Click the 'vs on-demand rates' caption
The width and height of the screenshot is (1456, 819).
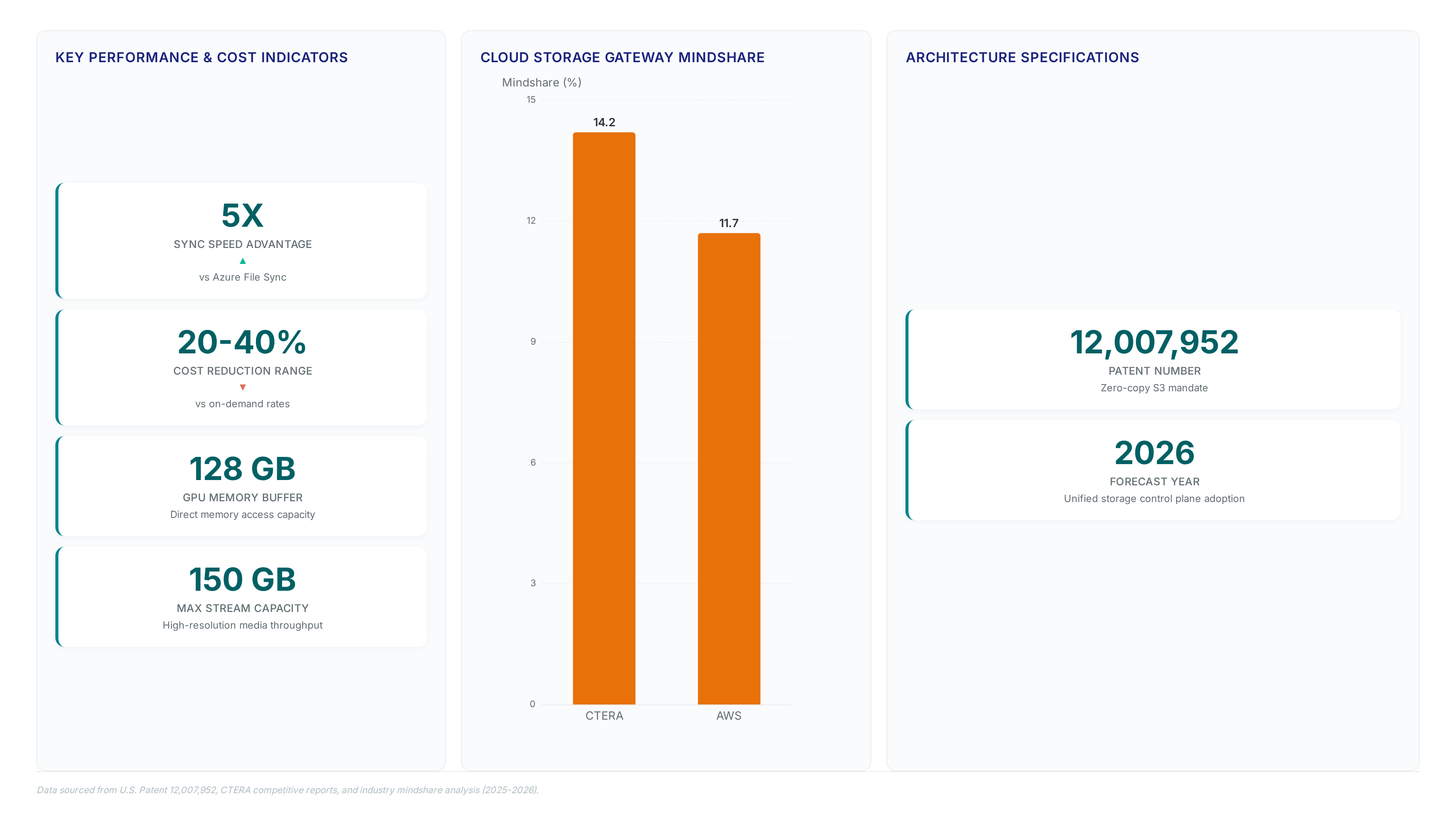coord(243,403)
